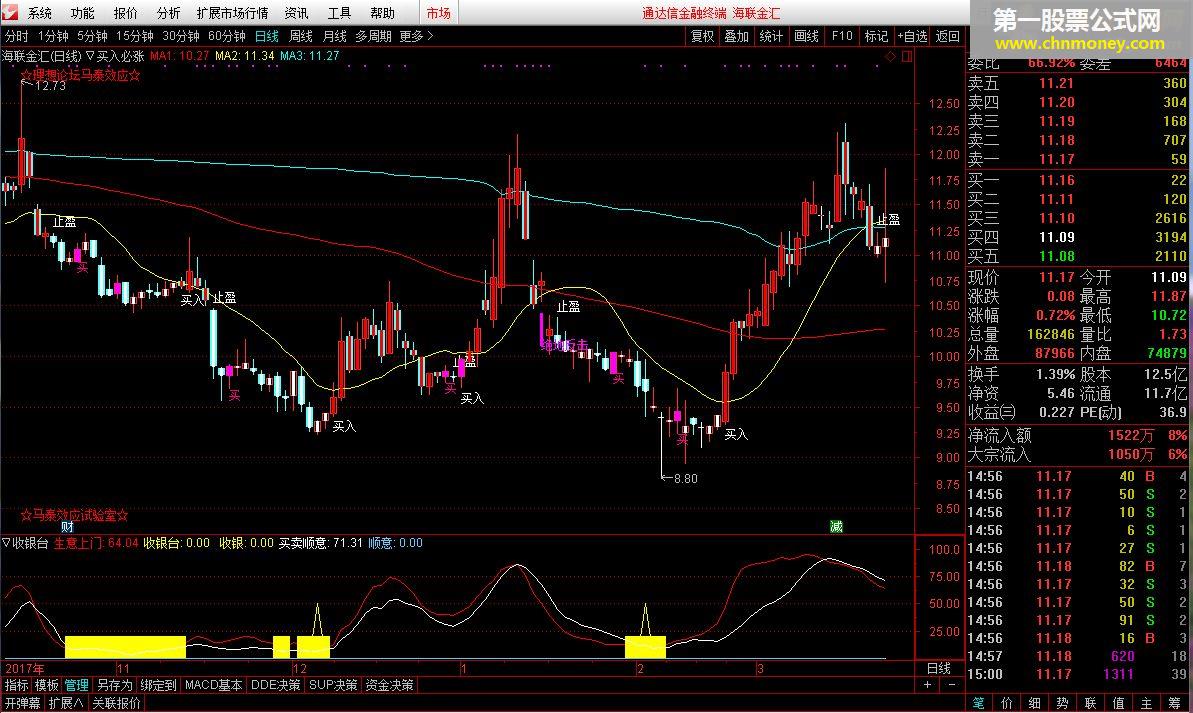This screenshot has height=713, width=1193.
Task: Select the 30分钟 period
Action: (180, 36)
